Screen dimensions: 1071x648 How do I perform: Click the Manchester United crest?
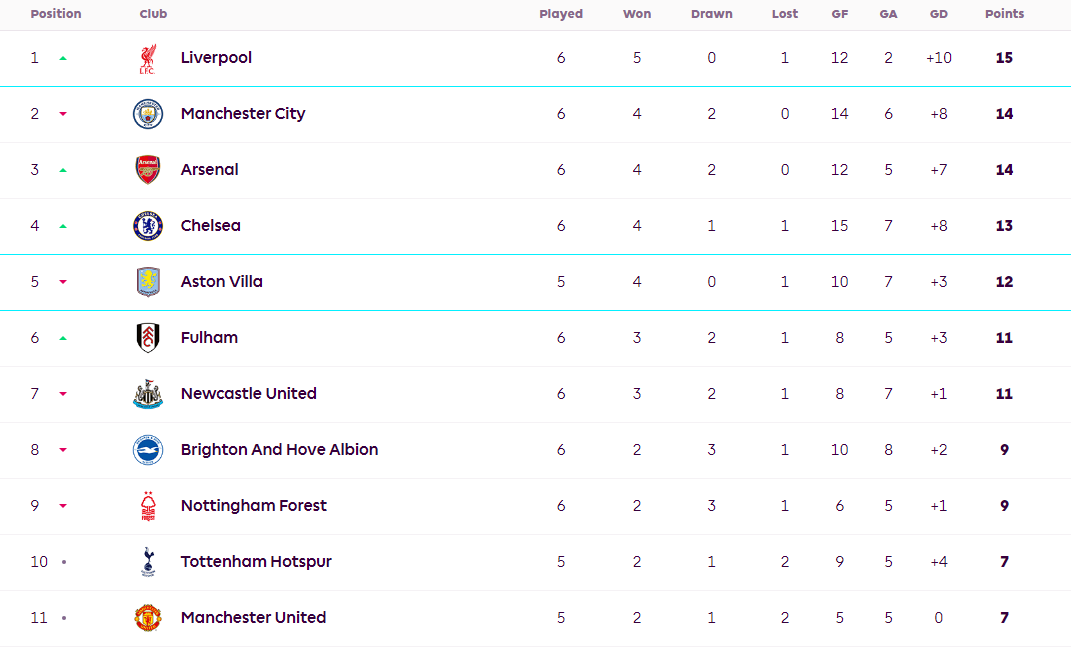click(148, 618)
